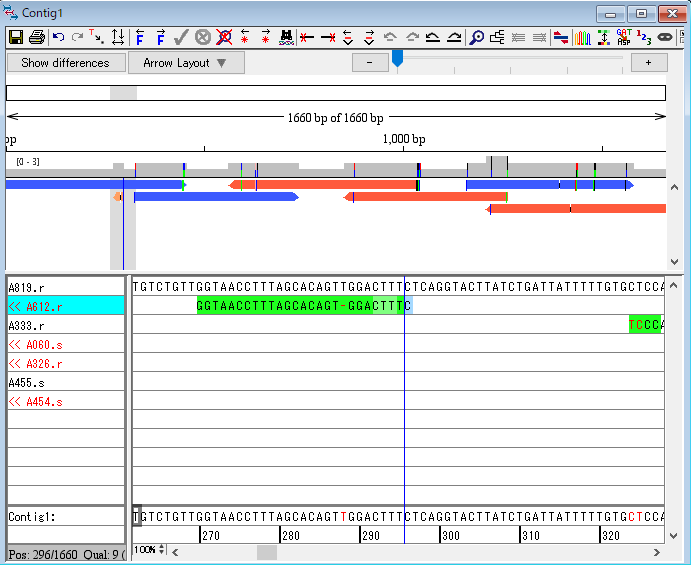Select read A333.r in the list
The image size is (691, 565).
(66, 325)
